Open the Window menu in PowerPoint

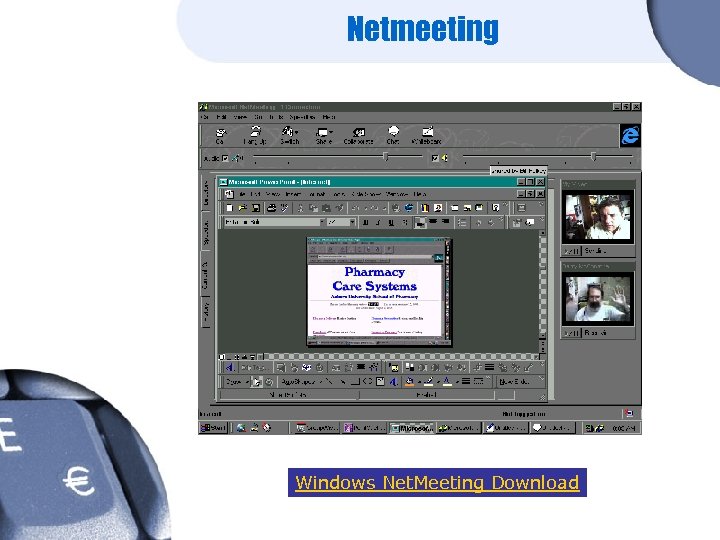pyautogui.click(x=397, y=194)
